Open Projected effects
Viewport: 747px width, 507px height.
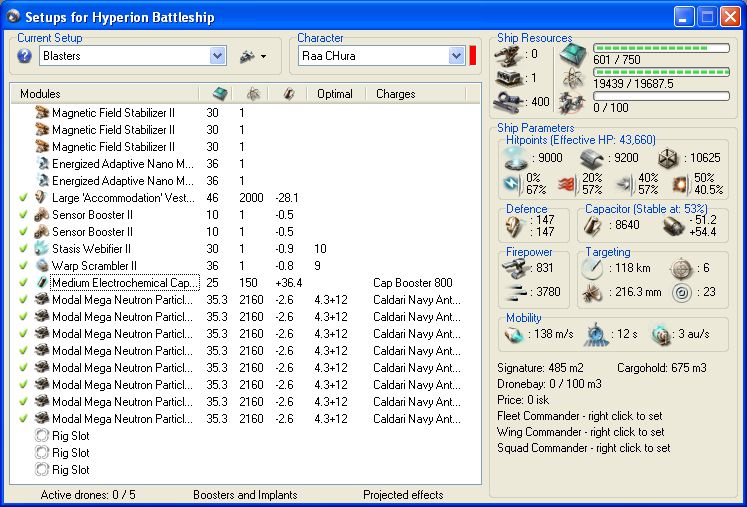[x=404, y=494]
